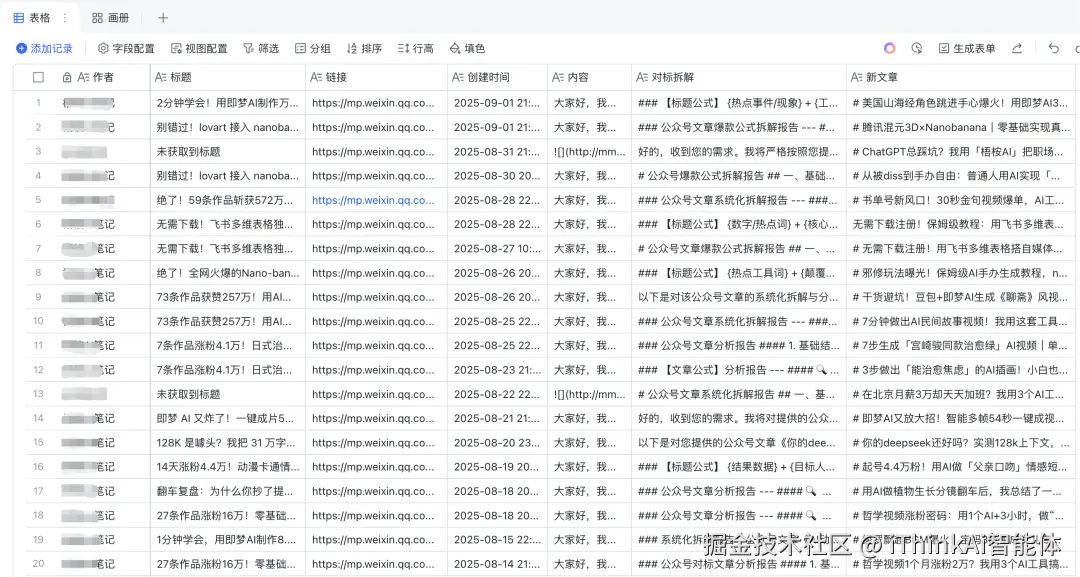Click the 内容 column header
This screenshot has height=577, width=1080.
pyautogui.click(x=590, y=77)
